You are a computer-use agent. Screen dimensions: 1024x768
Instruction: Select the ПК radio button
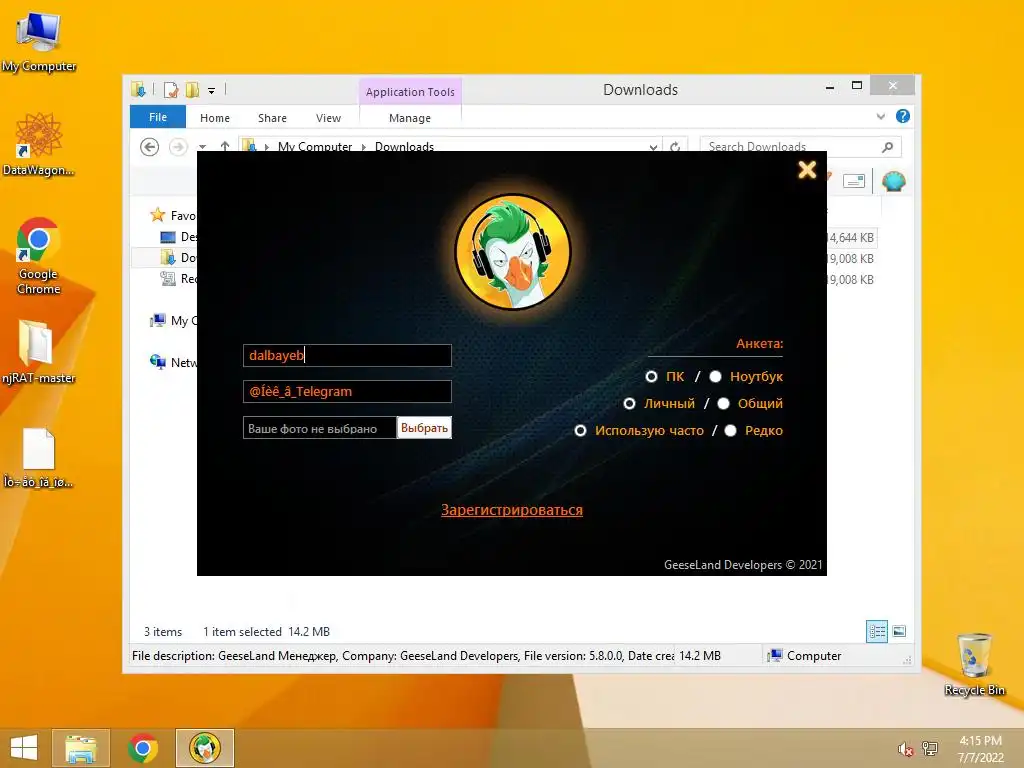pos(651,377)
